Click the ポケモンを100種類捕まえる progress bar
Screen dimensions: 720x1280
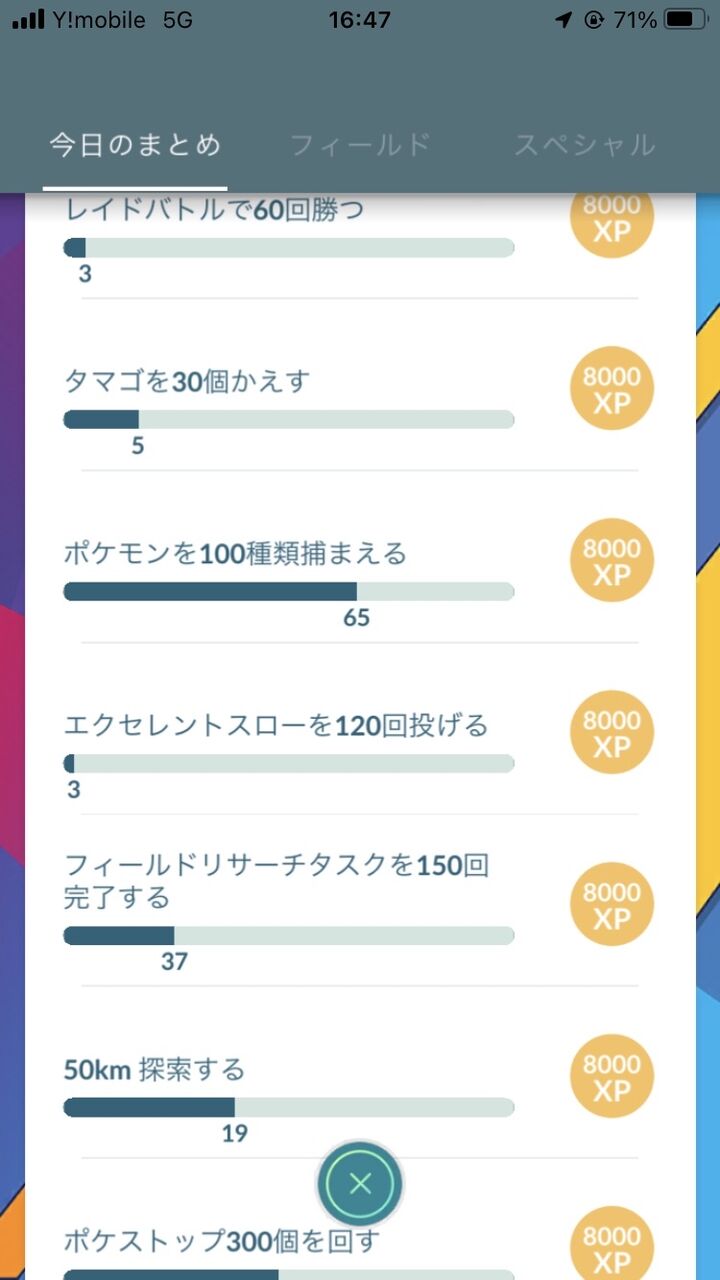(x=288, y=592)
